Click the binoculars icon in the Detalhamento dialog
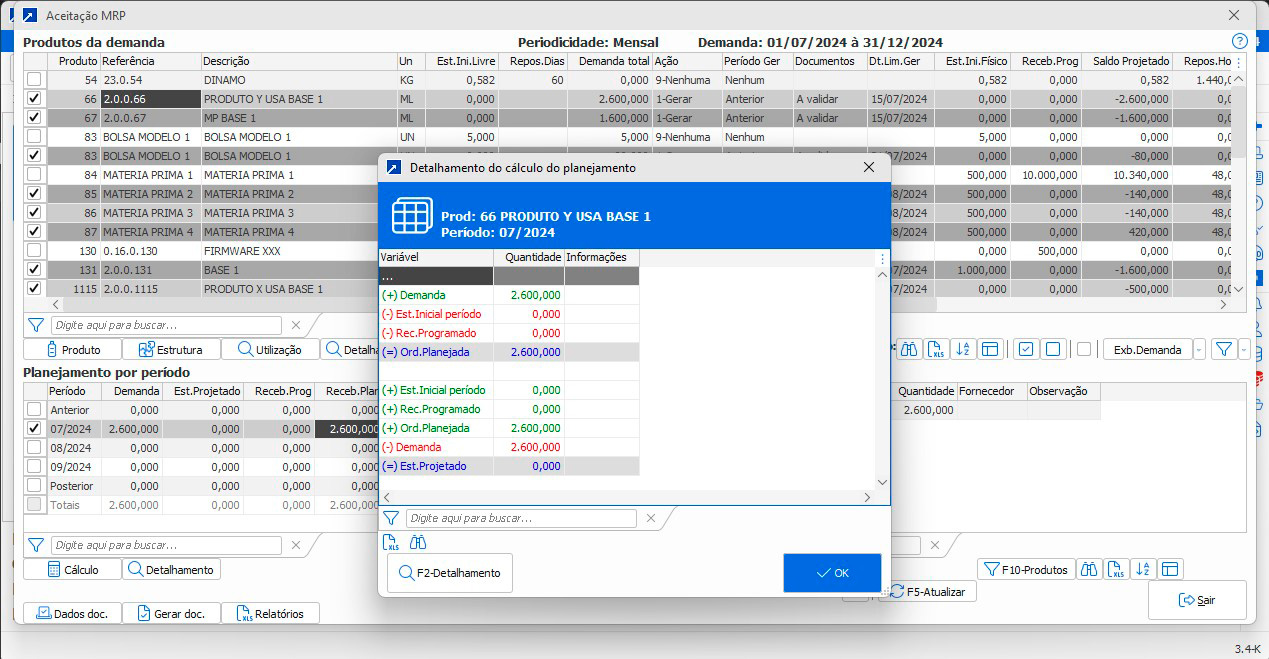This screenshot has height=659, width=1269. [418, 542]
